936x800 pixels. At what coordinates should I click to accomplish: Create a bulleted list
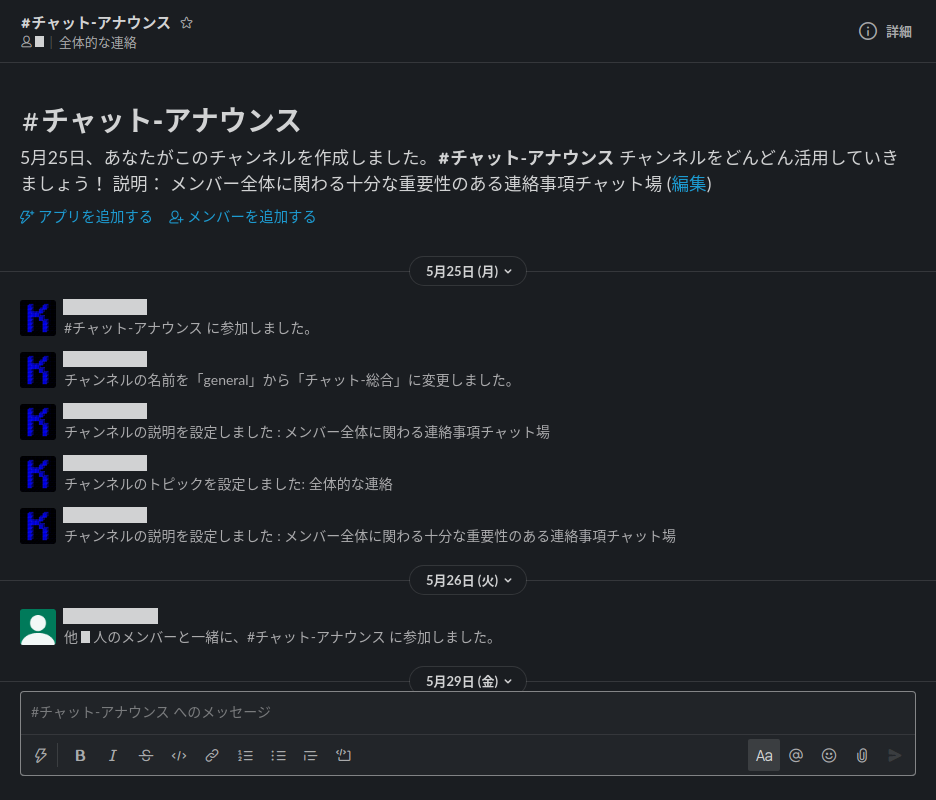click(278, 755)
